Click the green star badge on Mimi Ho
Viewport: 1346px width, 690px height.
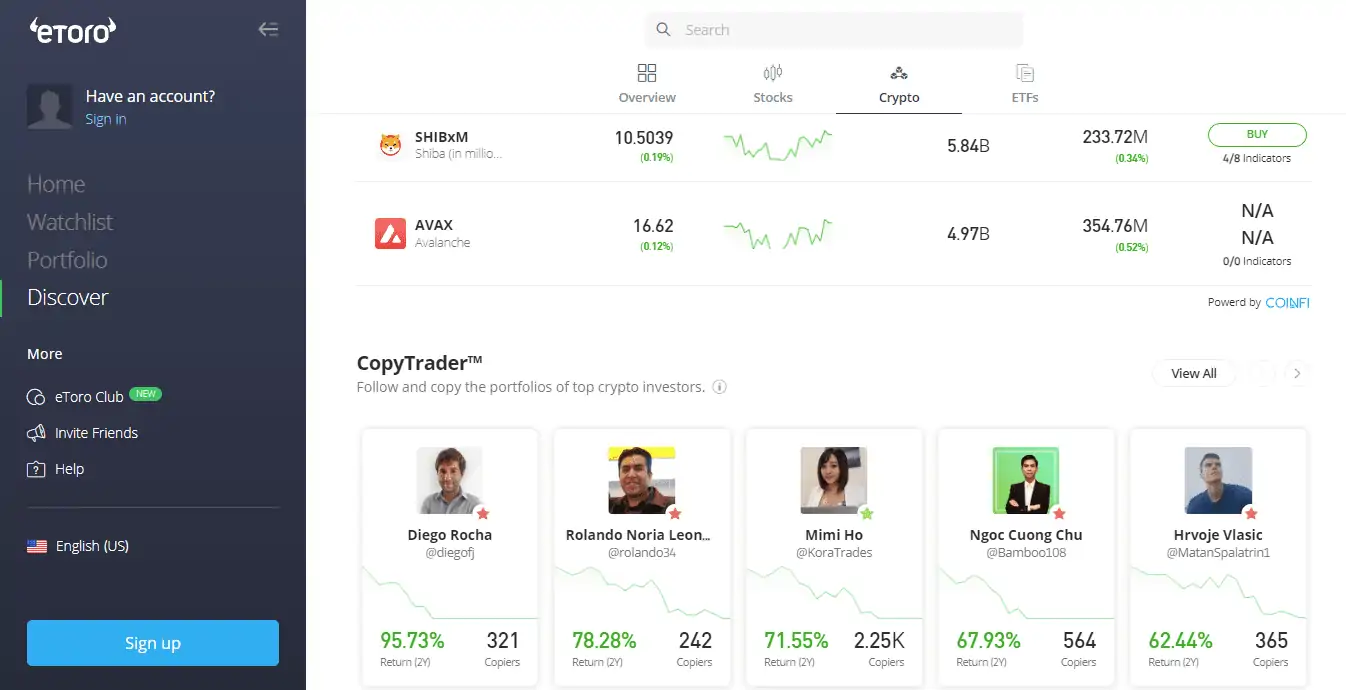(x=866, y=513)
